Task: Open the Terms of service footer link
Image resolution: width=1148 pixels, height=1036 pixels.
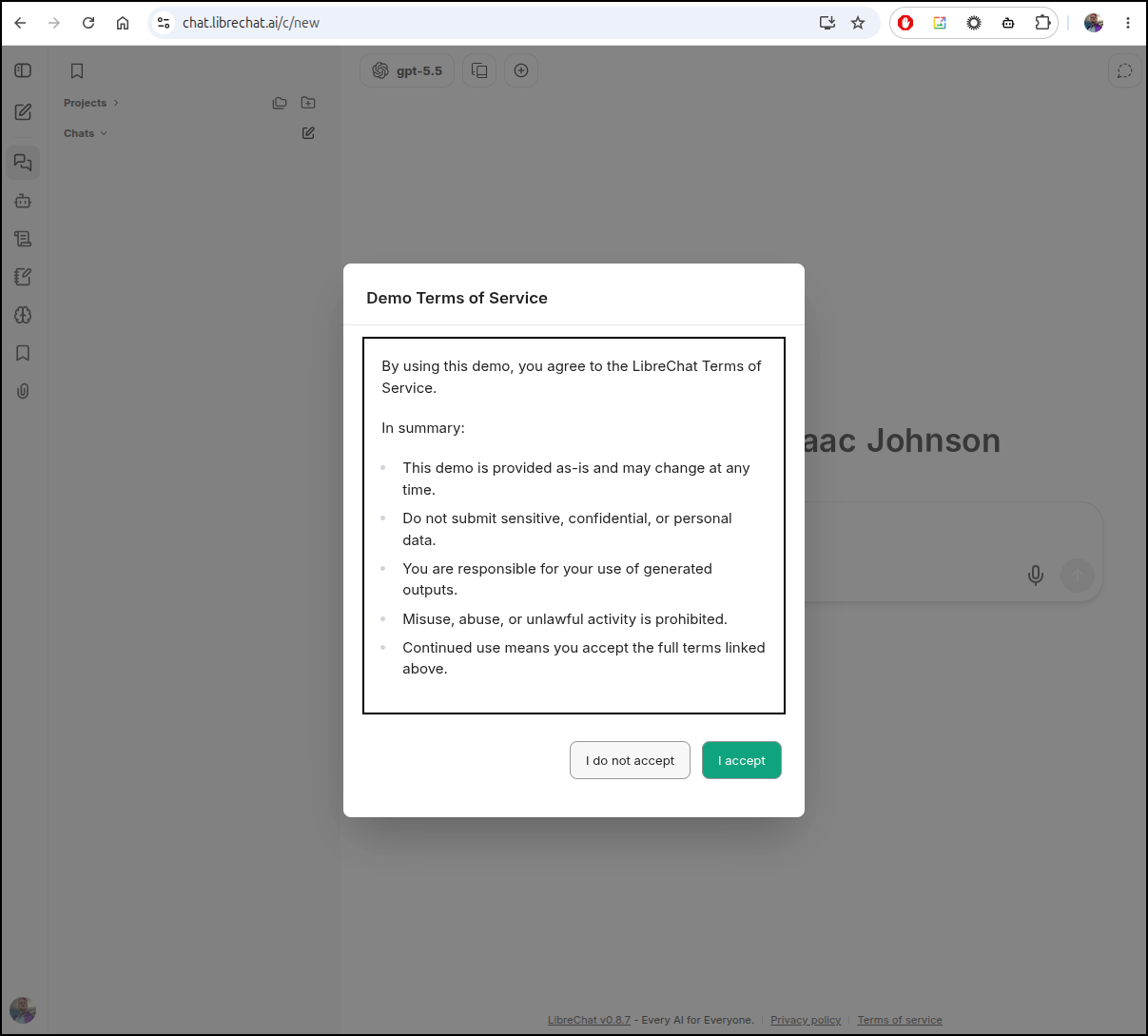Action: [x=900, y=1020]
